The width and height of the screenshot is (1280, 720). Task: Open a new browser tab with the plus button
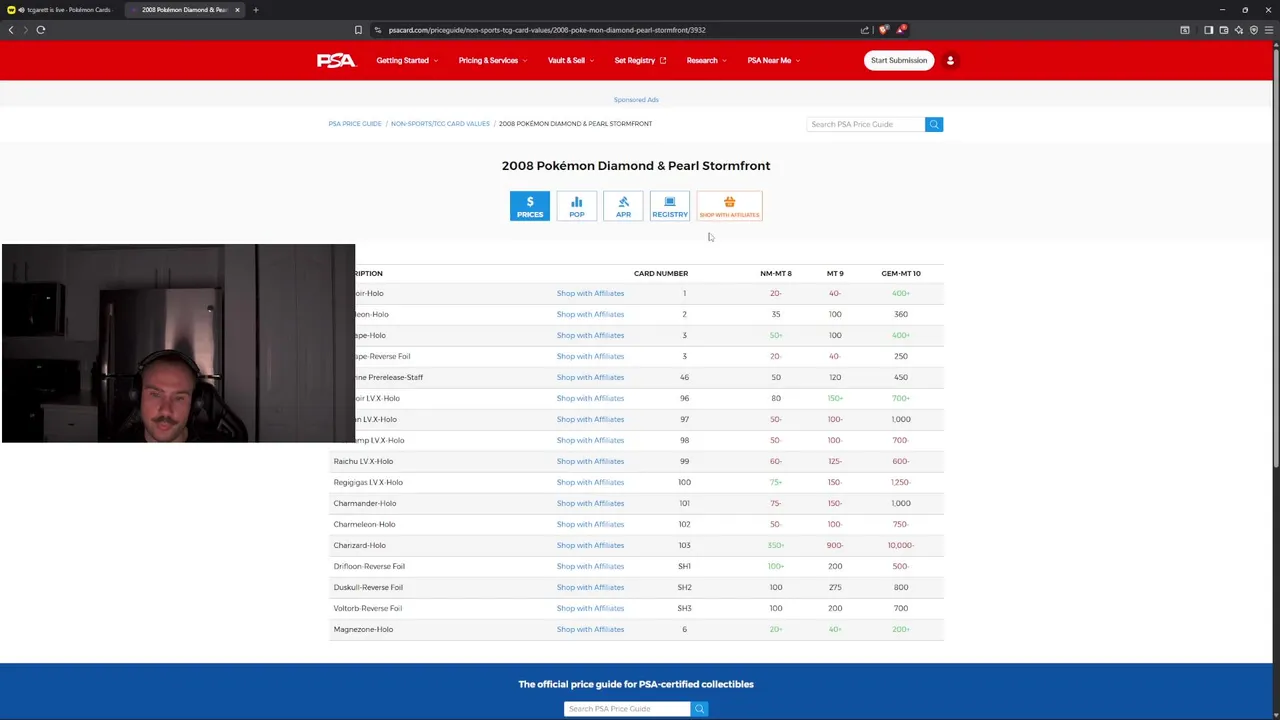(255, 10)
